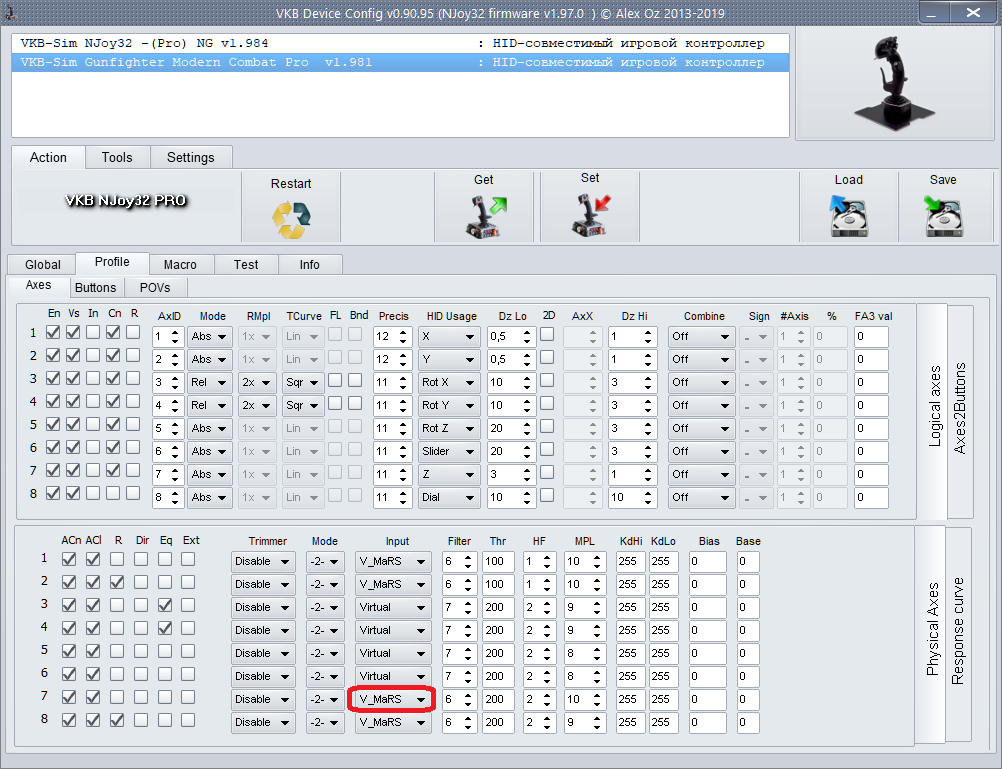Open the Response curve vertical tab
The width and height of the screenshot is (1002, 769).
[958, 630]
